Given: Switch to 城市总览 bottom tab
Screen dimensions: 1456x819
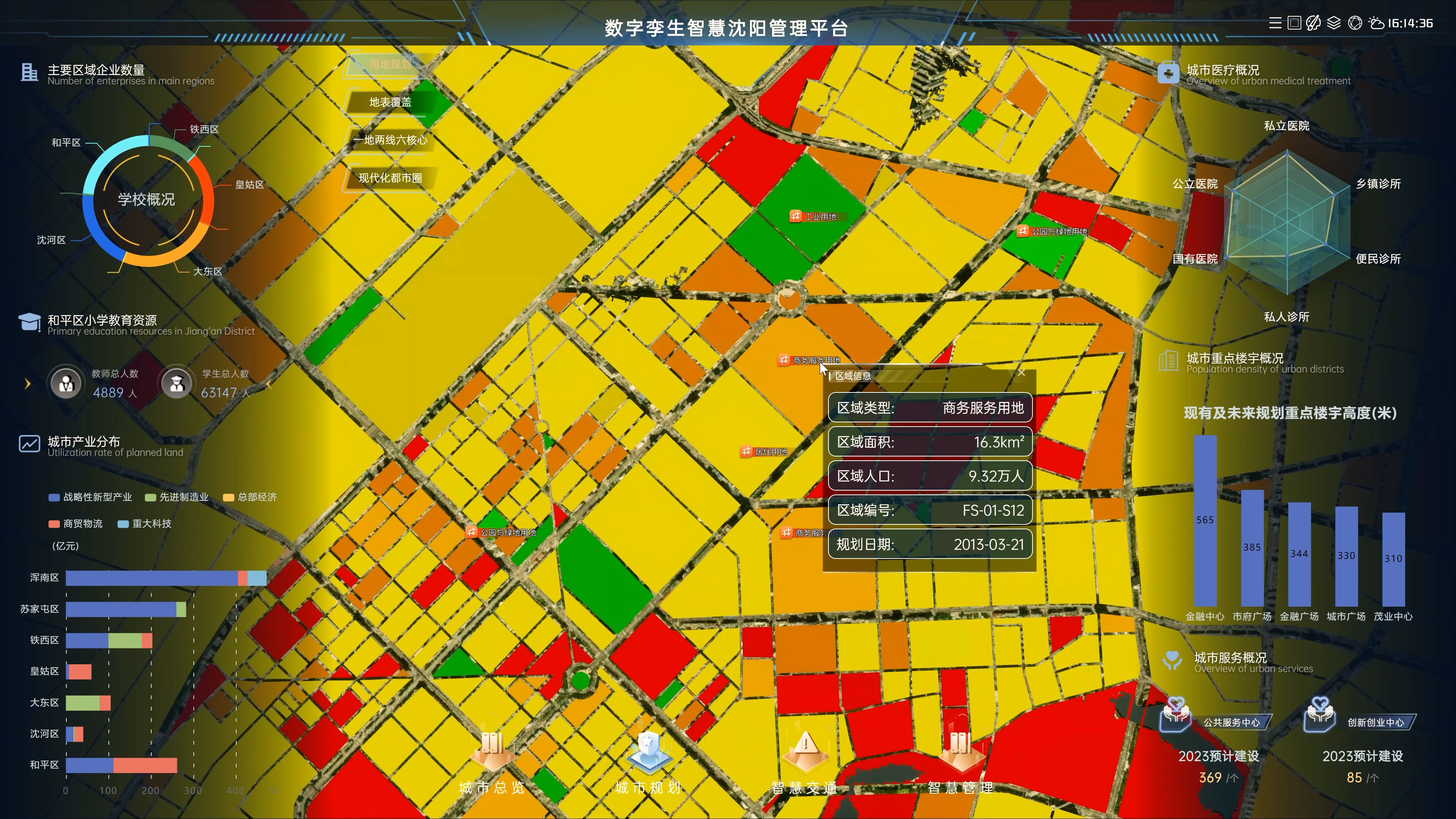Looking at the screenshot, I should point(492,787).
